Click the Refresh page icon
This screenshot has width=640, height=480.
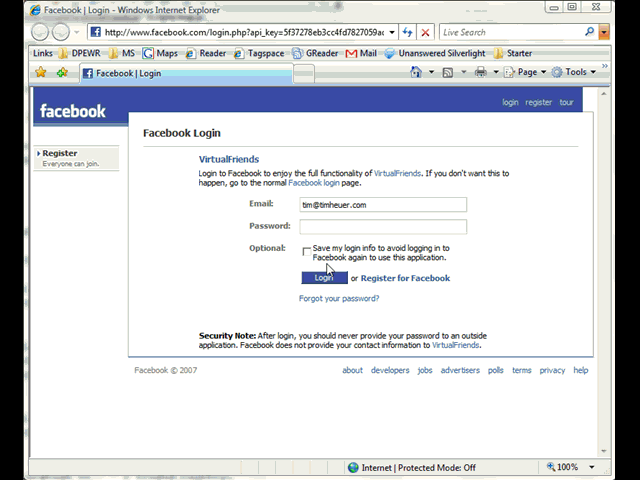tap(407, 32)
